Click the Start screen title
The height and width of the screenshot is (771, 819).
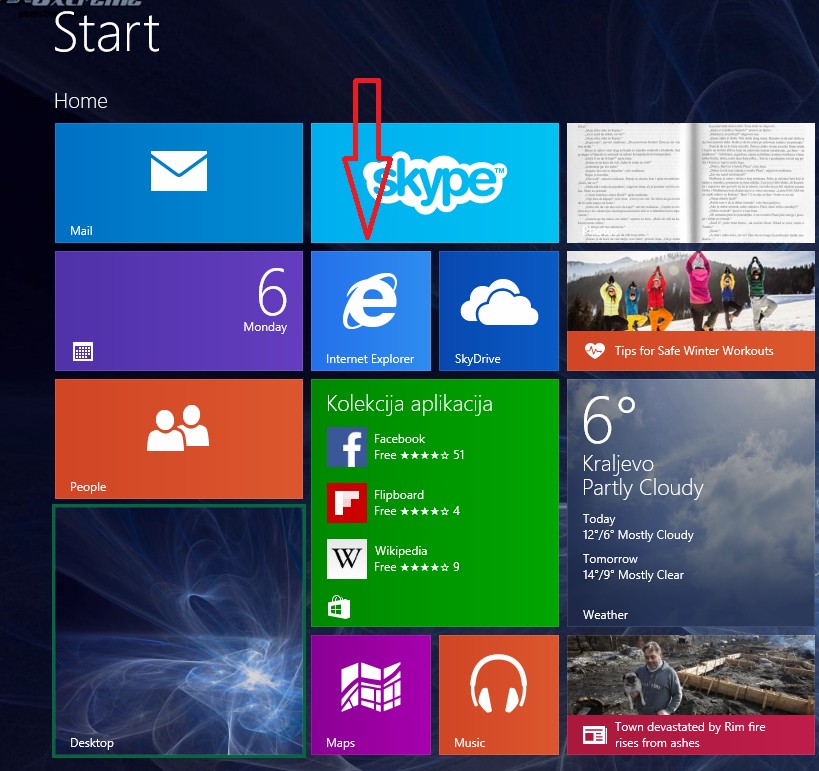point(107,33)
